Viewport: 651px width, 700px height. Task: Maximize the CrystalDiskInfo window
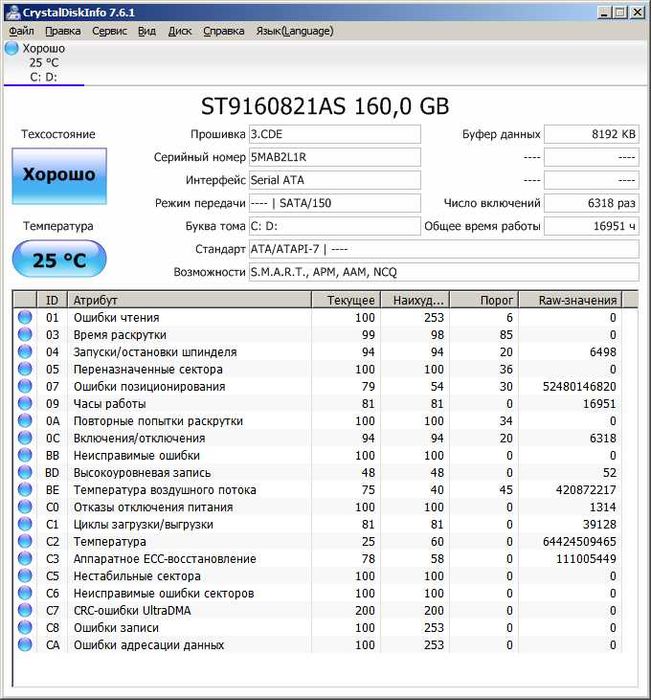620,12
